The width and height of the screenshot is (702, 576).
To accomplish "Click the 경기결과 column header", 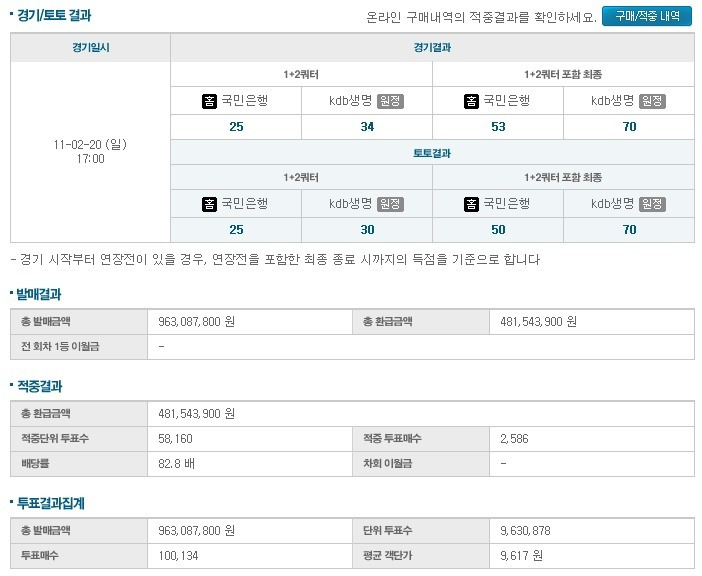I will click(432, 47).
